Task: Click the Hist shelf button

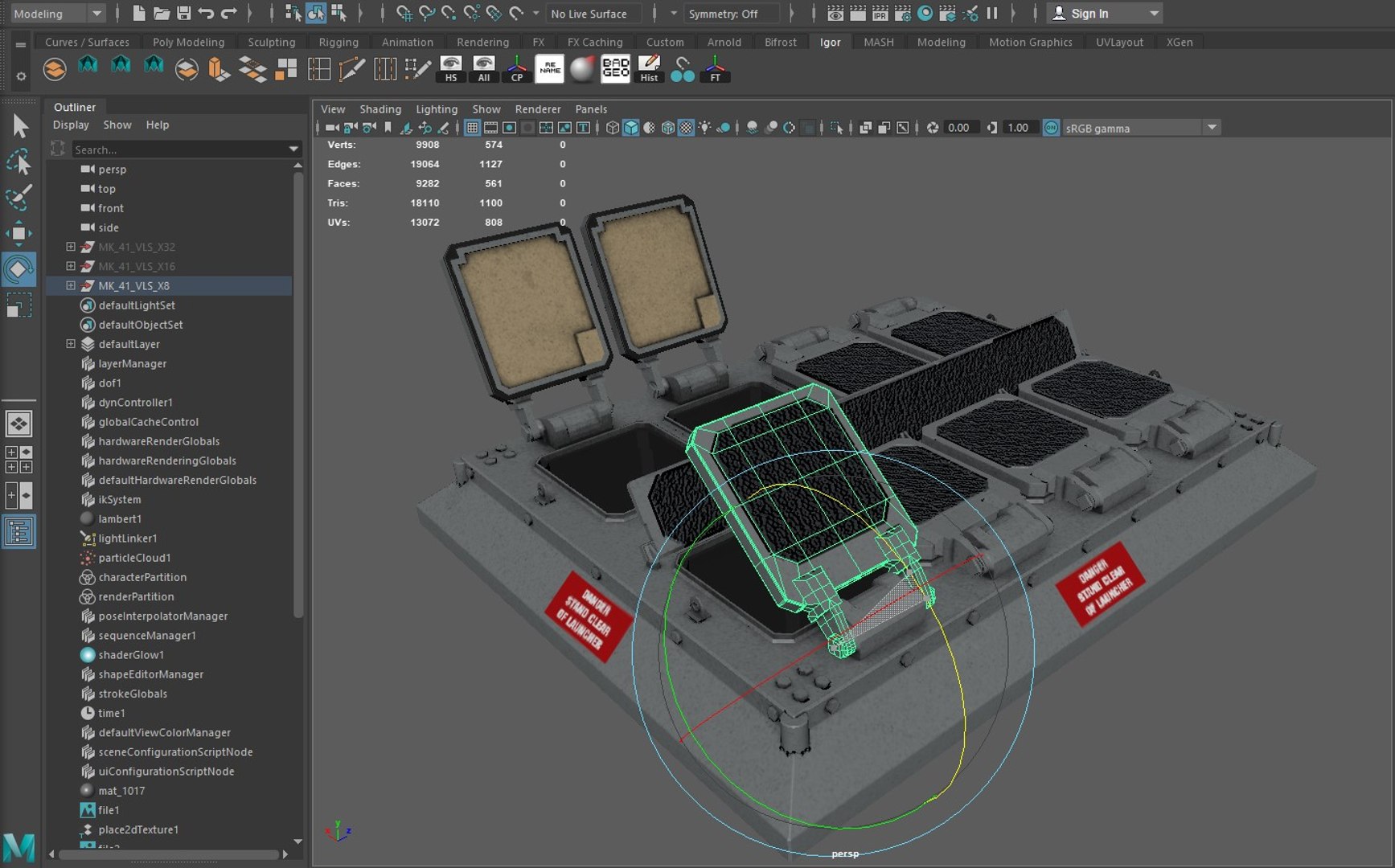Action: pyautogui.click(x=649, y=69)
